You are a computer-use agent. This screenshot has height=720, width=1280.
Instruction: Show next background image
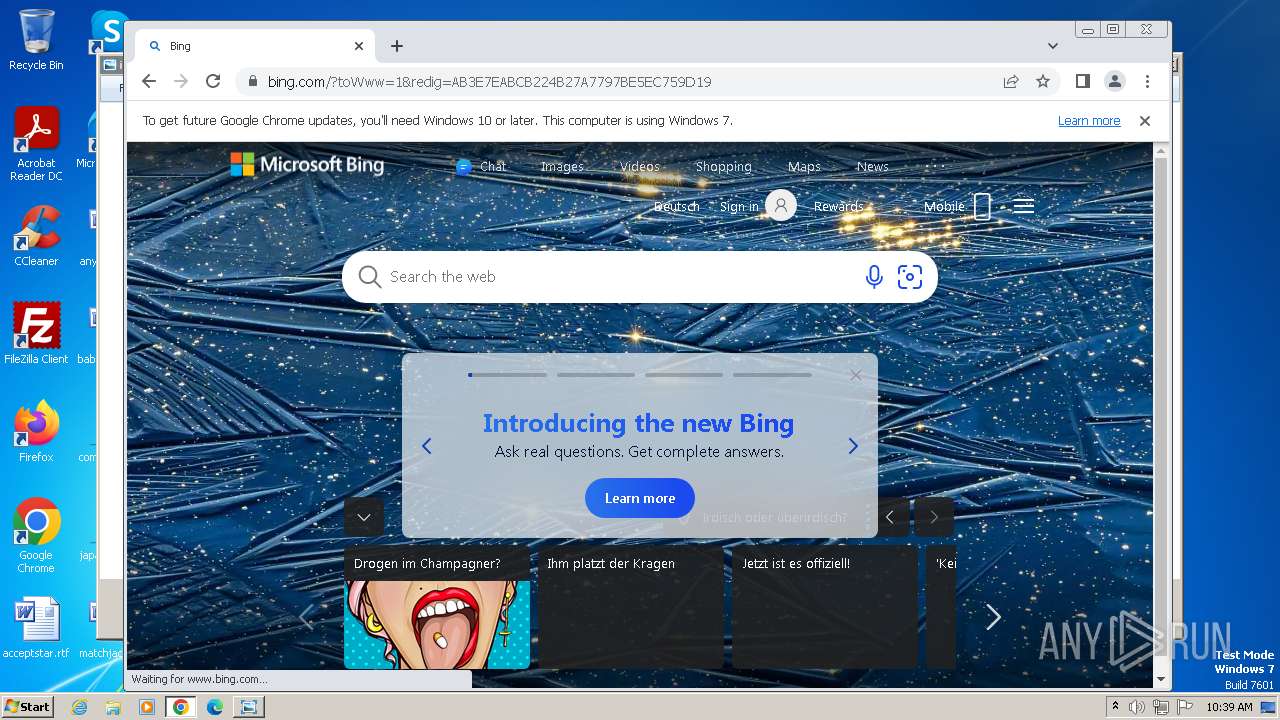coord(934,517)
